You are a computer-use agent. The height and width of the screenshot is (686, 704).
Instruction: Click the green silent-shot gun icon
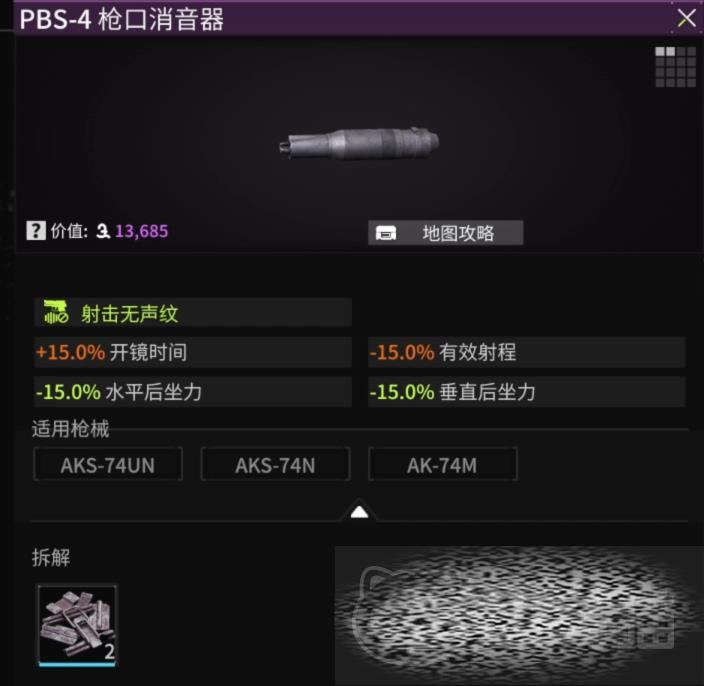pyautogui.click(x=56, y=312)
